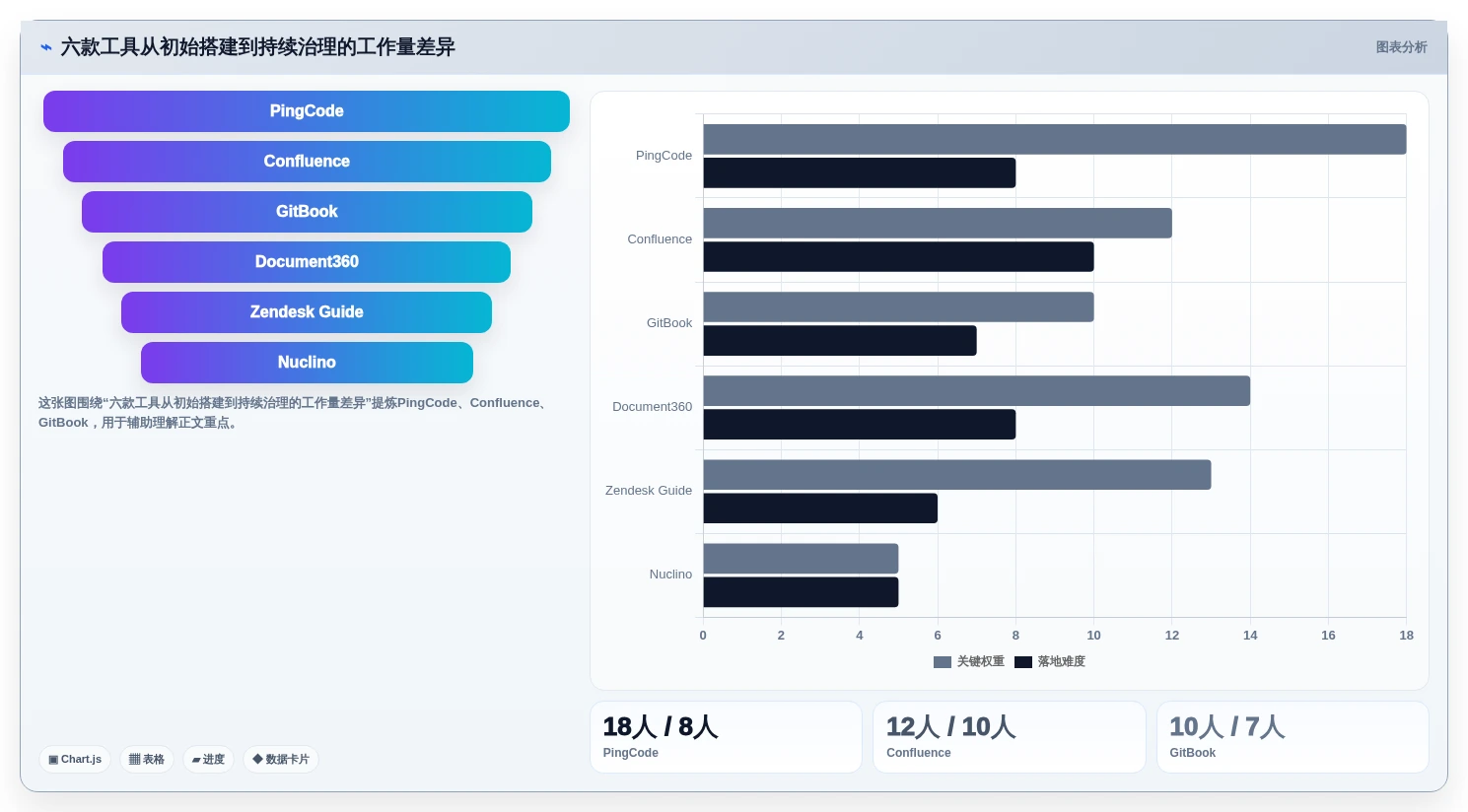This screenshot has width=1468, height=812.
Task: Select the Document360 funnel bar
Action: coord(307,262)
